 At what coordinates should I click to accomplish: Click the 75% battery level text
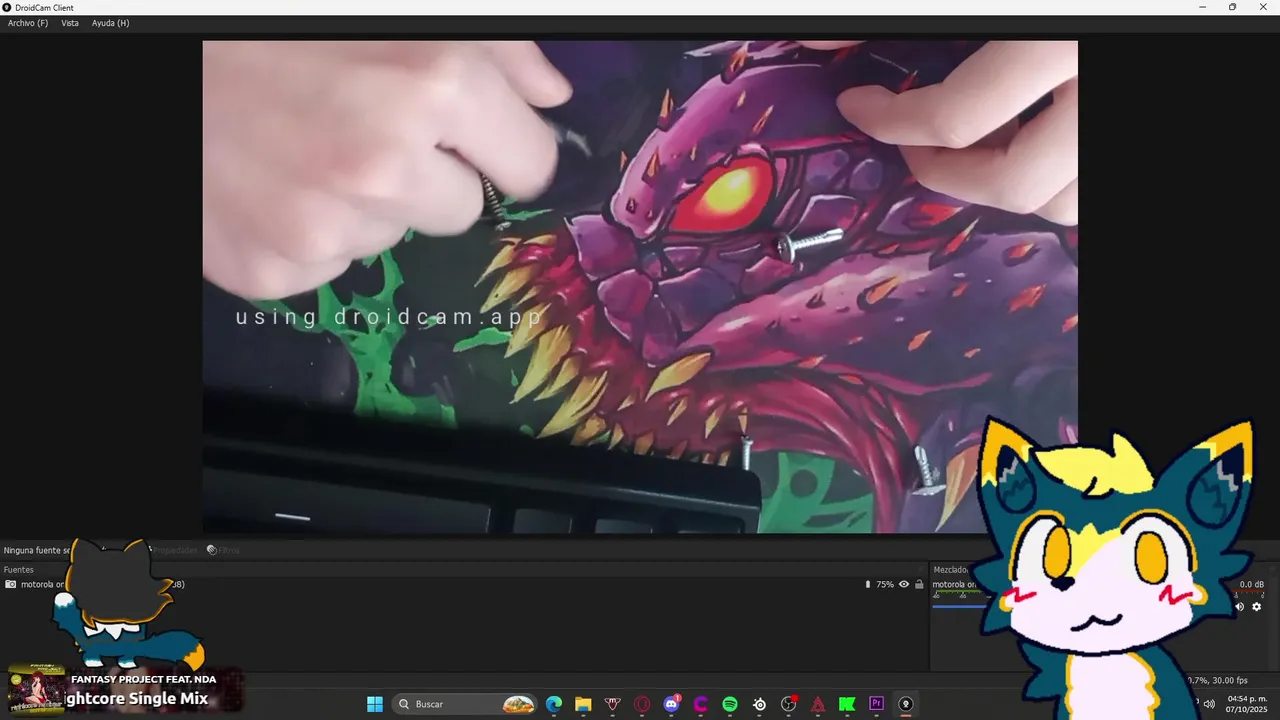[885, 584]
